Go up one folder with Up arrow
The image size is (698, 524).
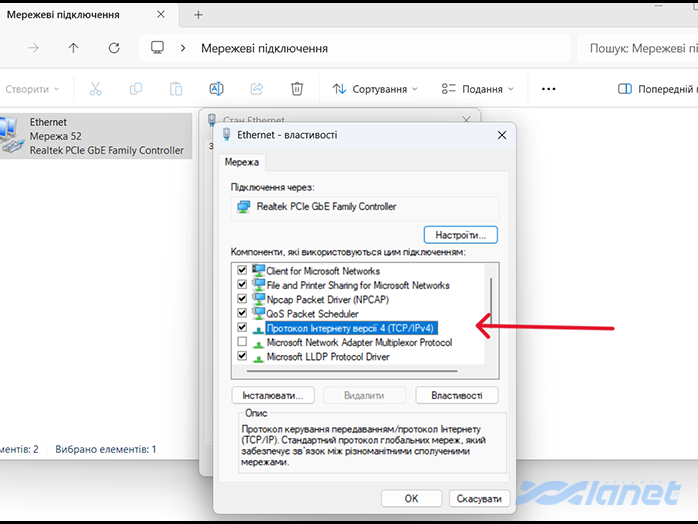click(73, 48)
